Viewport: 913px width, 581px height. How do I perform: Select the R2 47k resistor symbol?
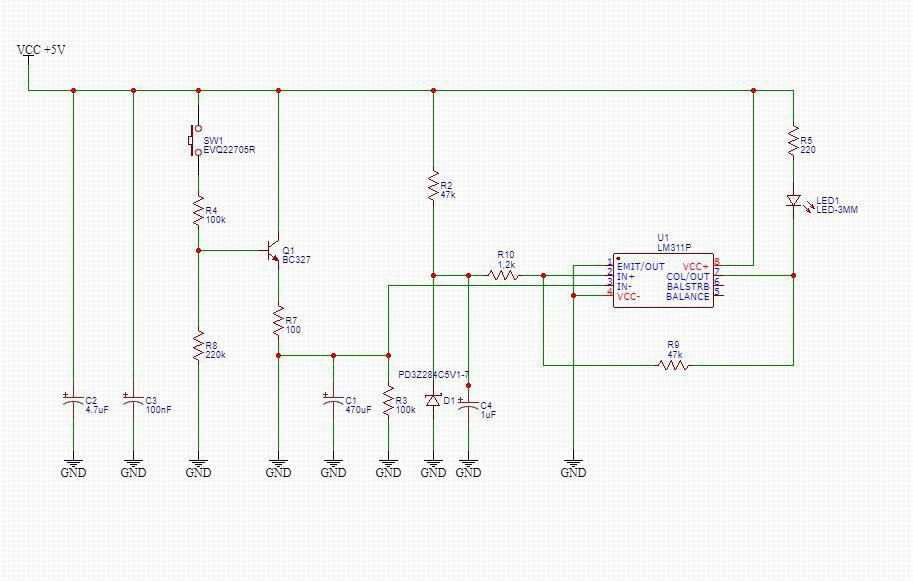click(x=433, y=186)
